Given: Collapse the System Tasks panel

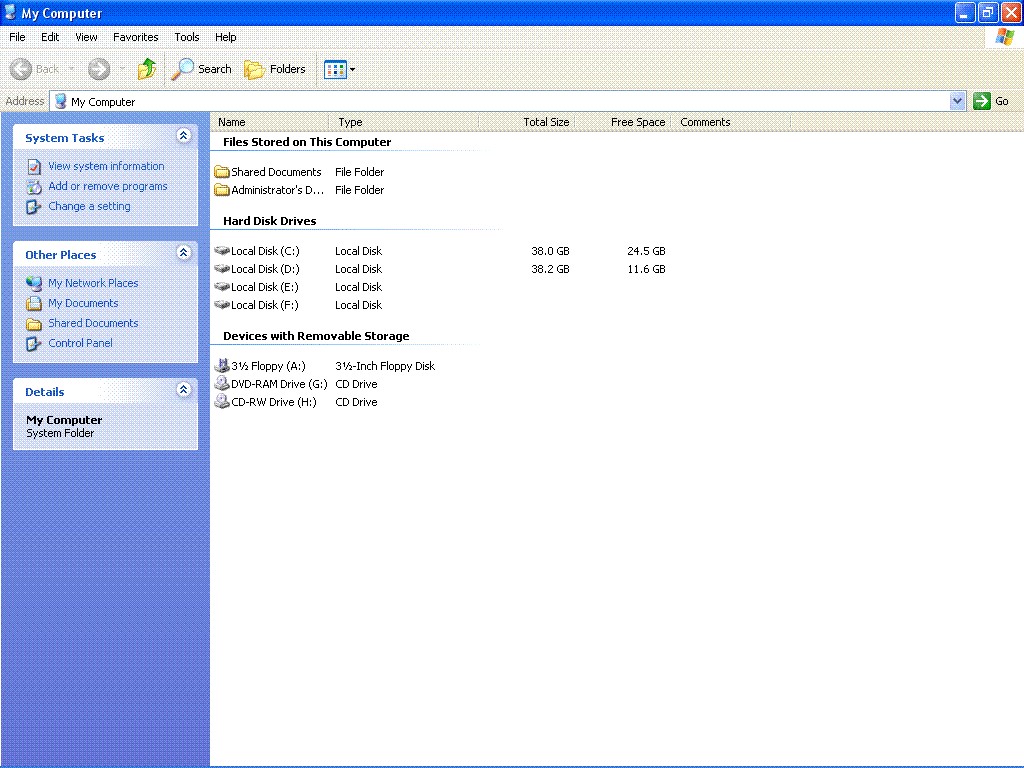Looking at the screenshot, I should 183,136.
